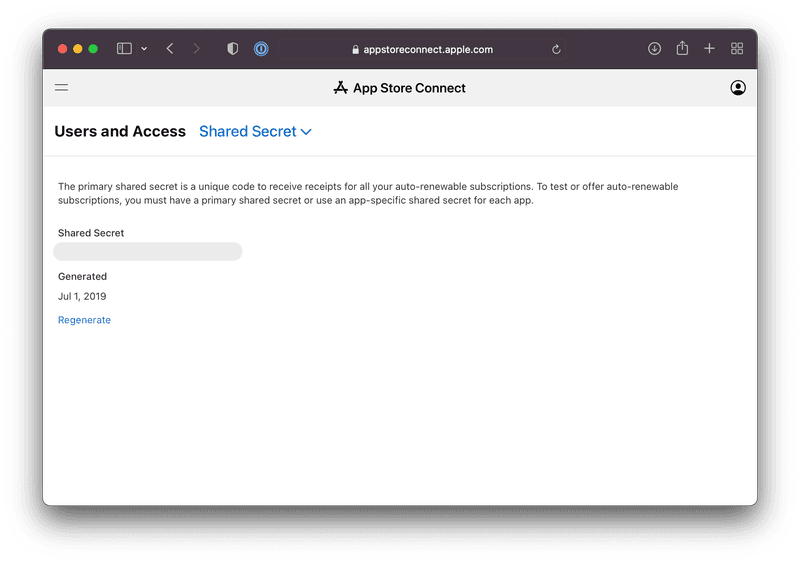Click the Jul 1, 2019 generated date
This screenshot has width=800, height=562.
click(x=82, y=296)
